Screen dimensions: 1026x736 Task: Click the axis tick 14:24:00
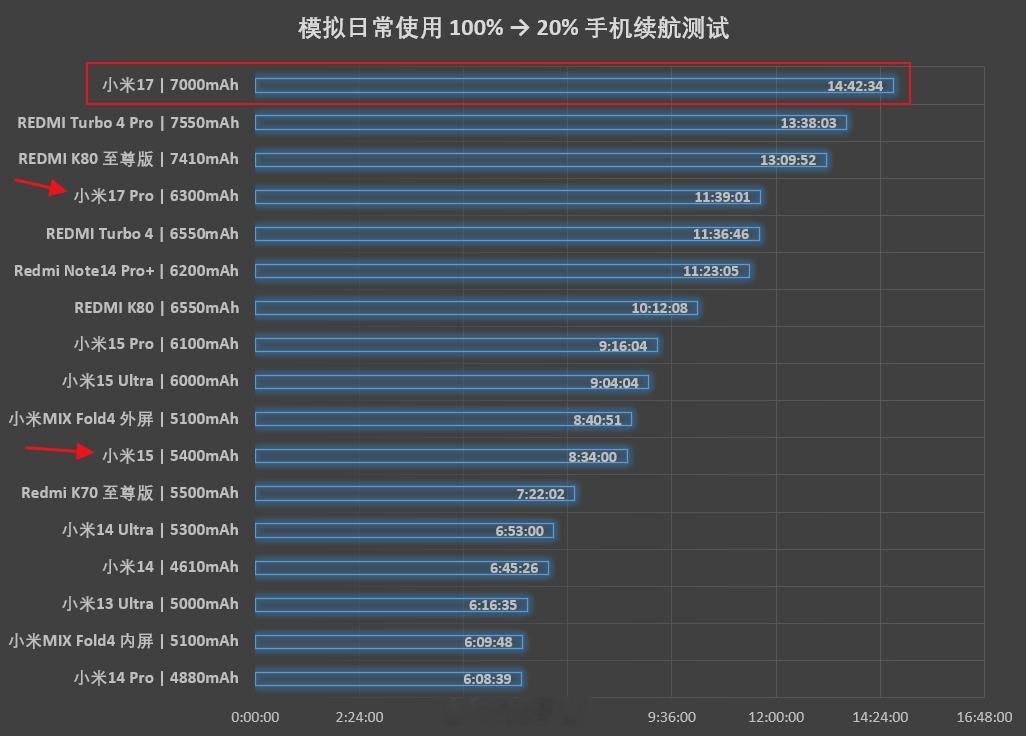coord(880,717)
